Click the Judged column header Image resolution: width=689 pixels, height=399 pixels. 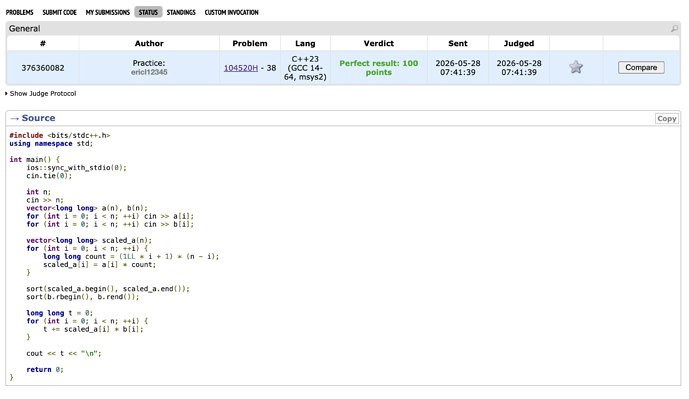[519, 44]
